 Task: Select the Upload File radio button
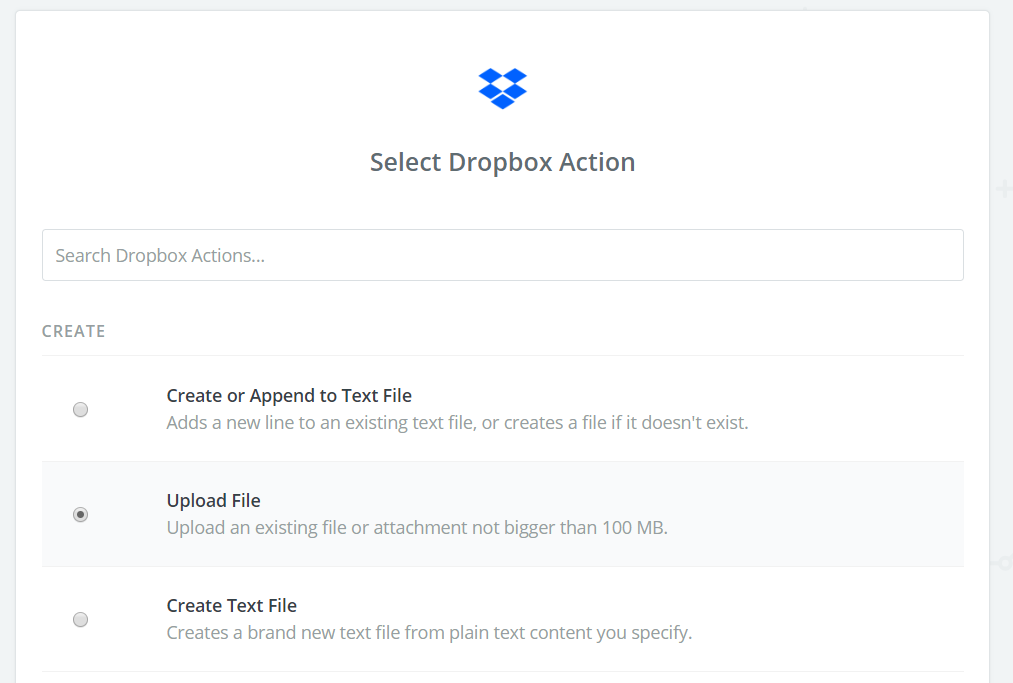80,514
